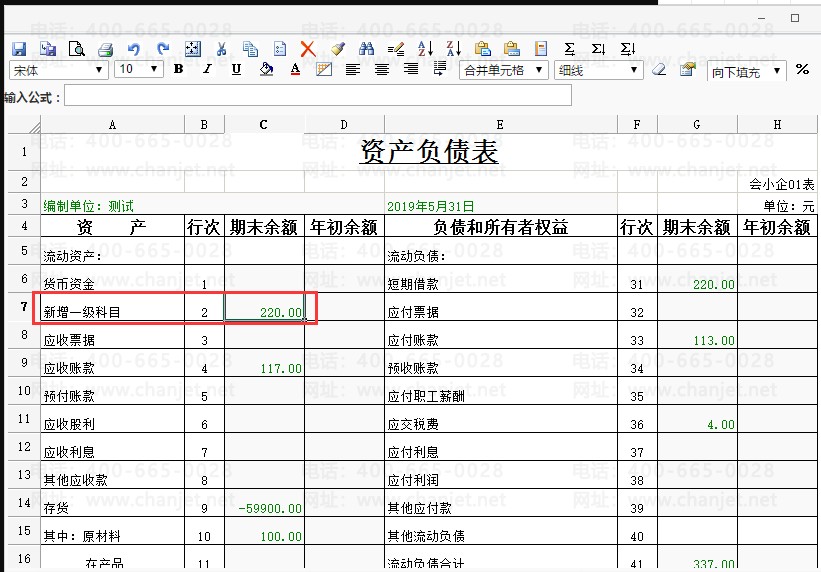821x572 pixels.
Task: Select the 新增一级科目 cell
Action: [x=113, y=307]
